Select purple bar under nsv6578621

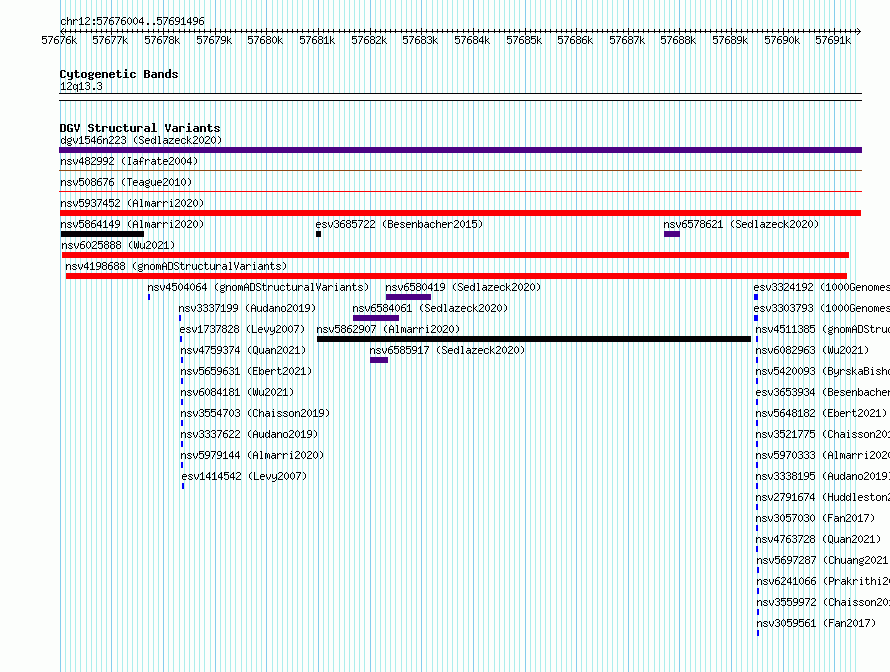pyautogui.click(x=672, y=234)
